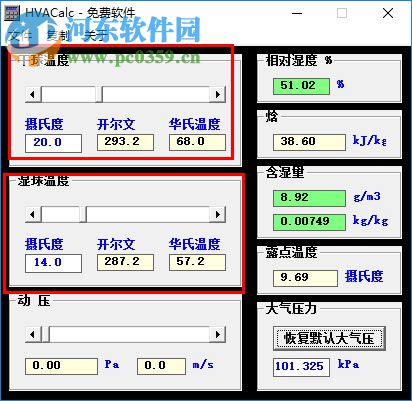Screen dimensions: 412x401
Task: Click the Pa unit label
Action: pyautogui.click(x=112, y=364)
